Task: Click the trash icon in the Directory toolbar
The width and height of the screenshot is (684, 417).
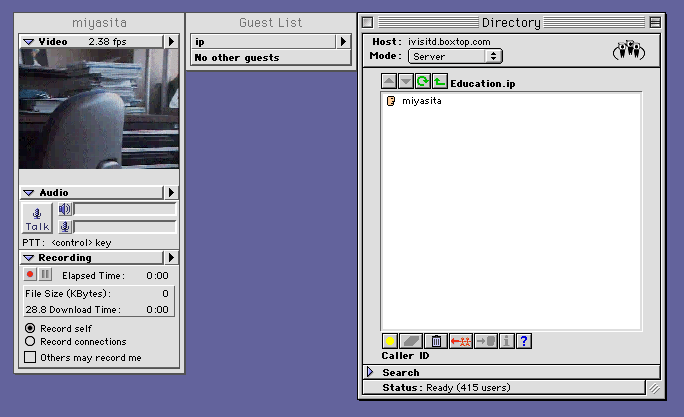Action: pos(436,341)
